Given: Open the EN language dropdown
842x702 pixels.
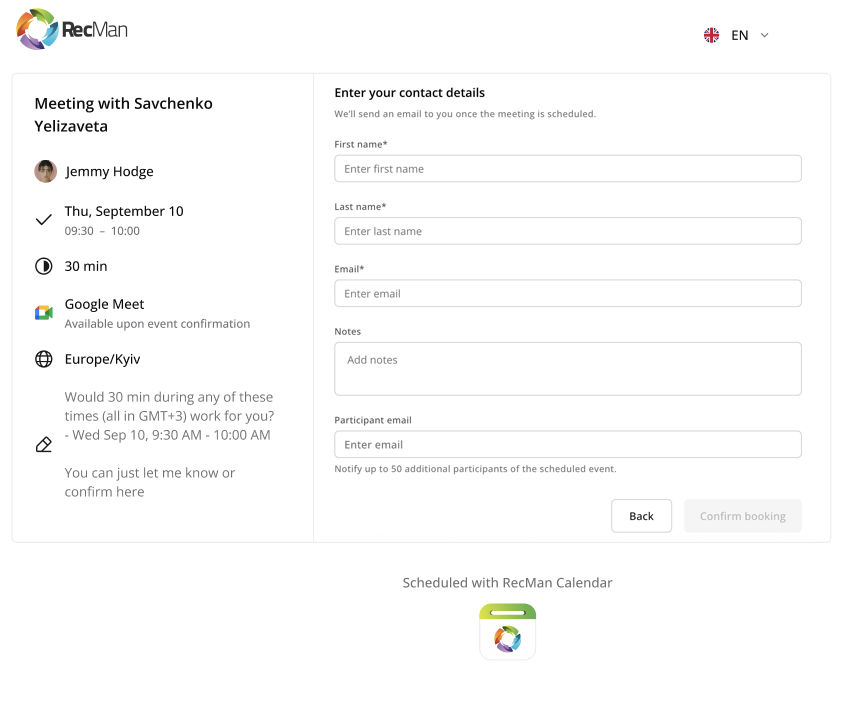Looking at the screenshot, I should click(x=739, y=35).
